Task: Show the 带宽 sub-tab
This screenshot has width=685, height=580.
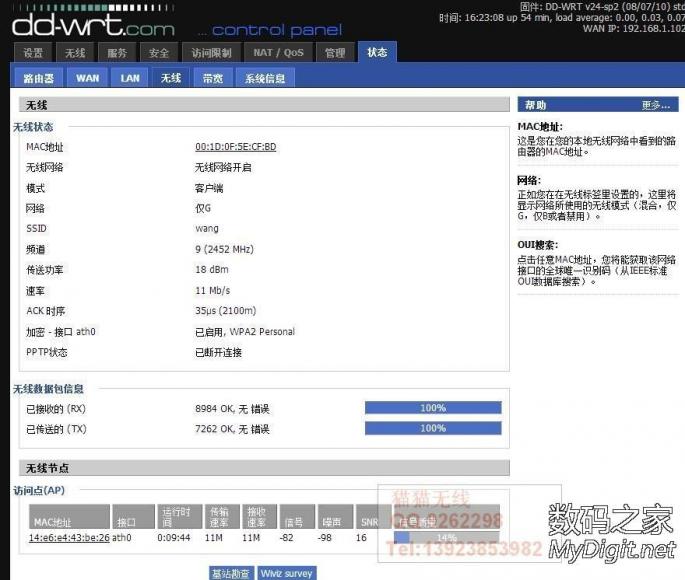Action: pos(213,78)
